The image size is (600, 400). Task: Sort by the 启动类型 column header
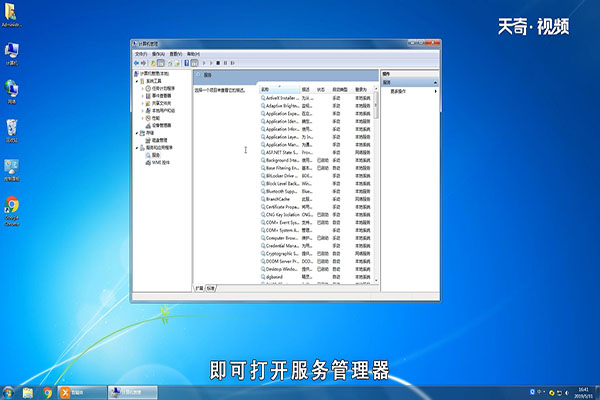[342, 89]
